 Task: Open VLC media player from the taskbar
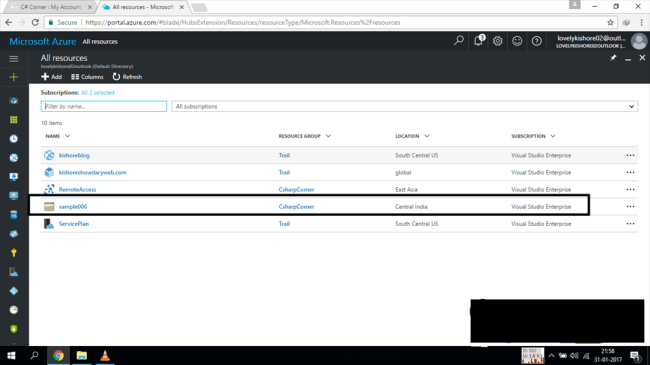click(105, 355)
